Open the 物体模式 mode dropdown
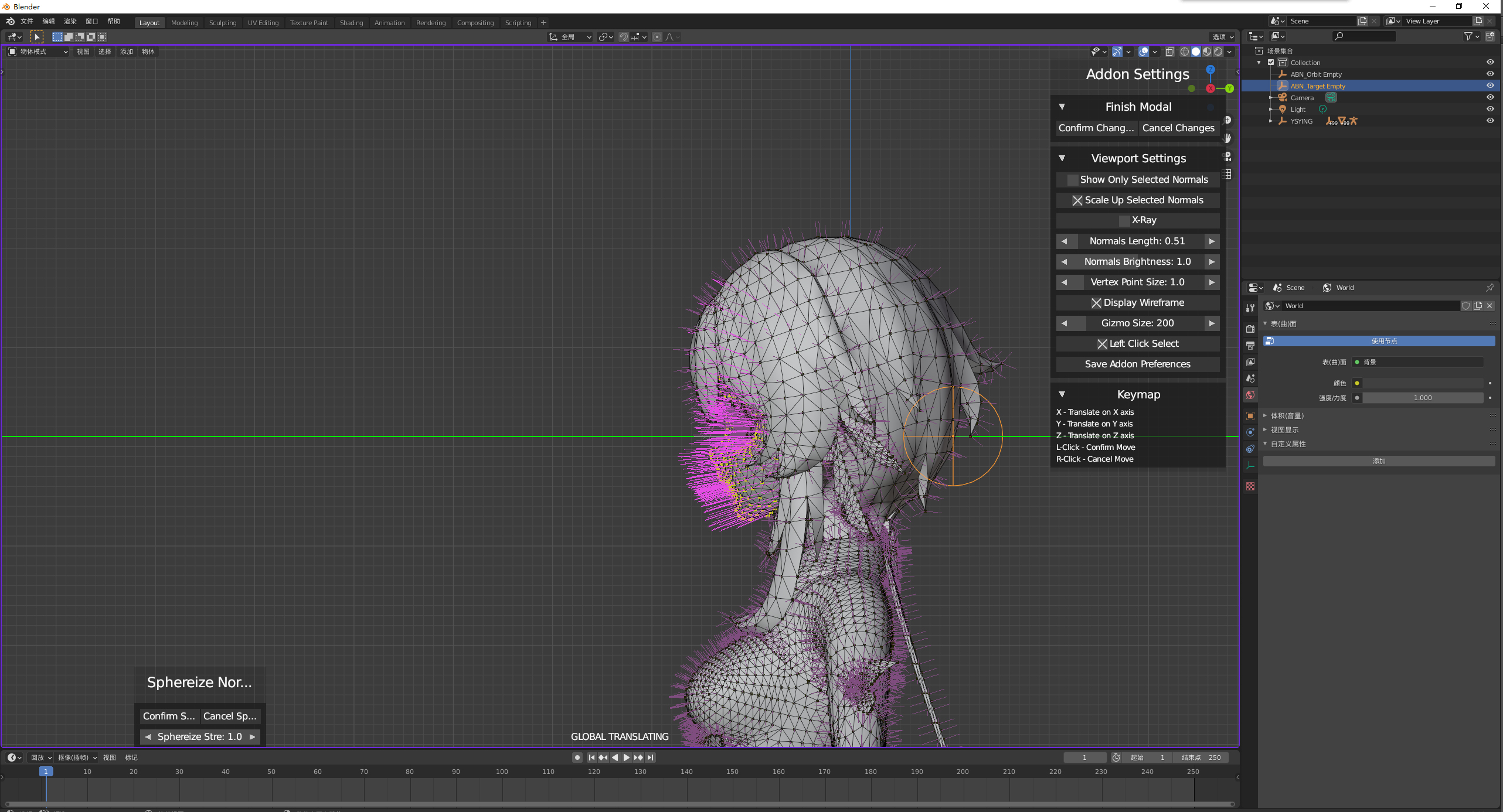1503x812 pixels. click(x=38, y=52)
